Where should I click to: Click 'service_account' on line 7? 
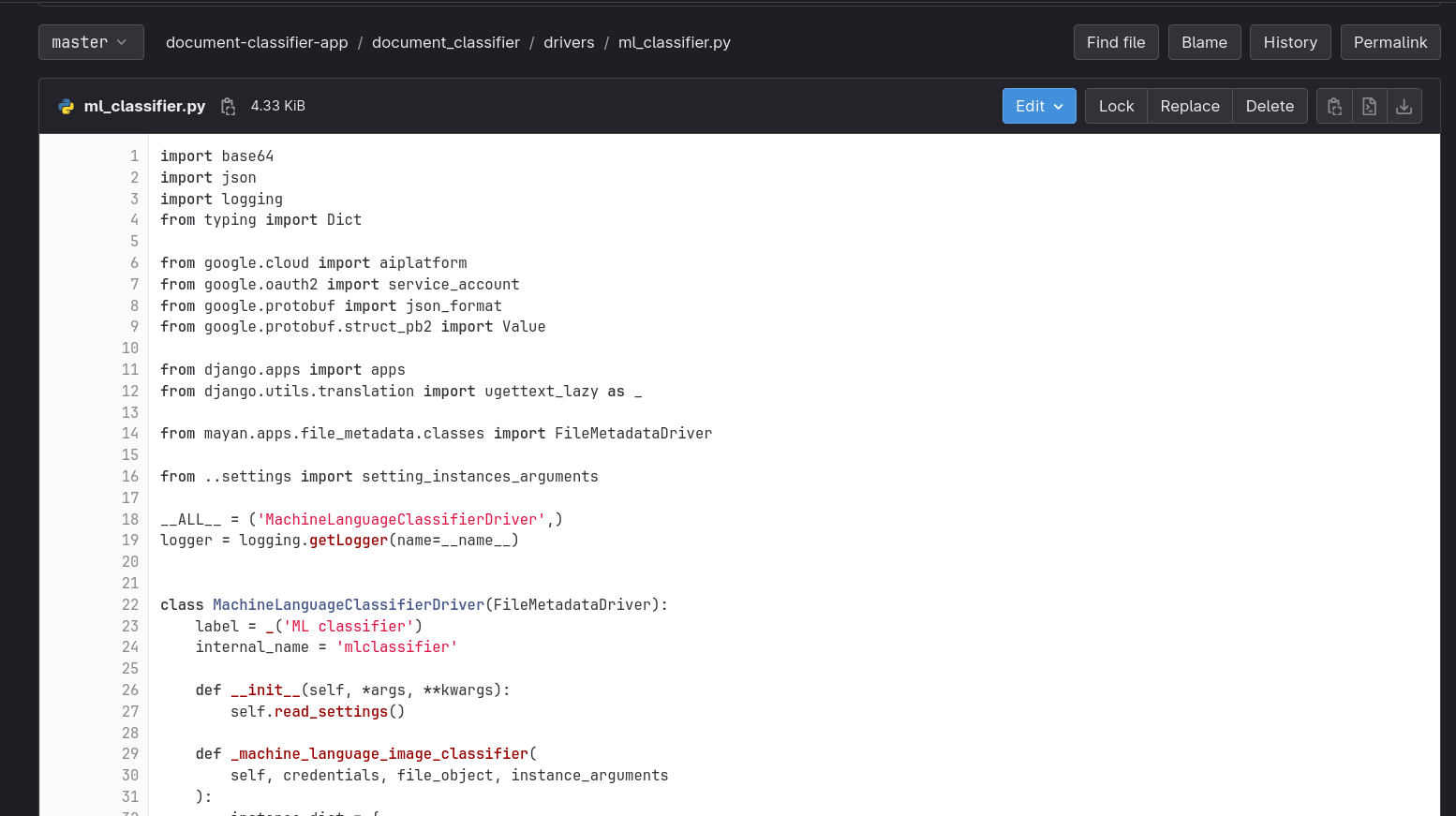point(453,285)
